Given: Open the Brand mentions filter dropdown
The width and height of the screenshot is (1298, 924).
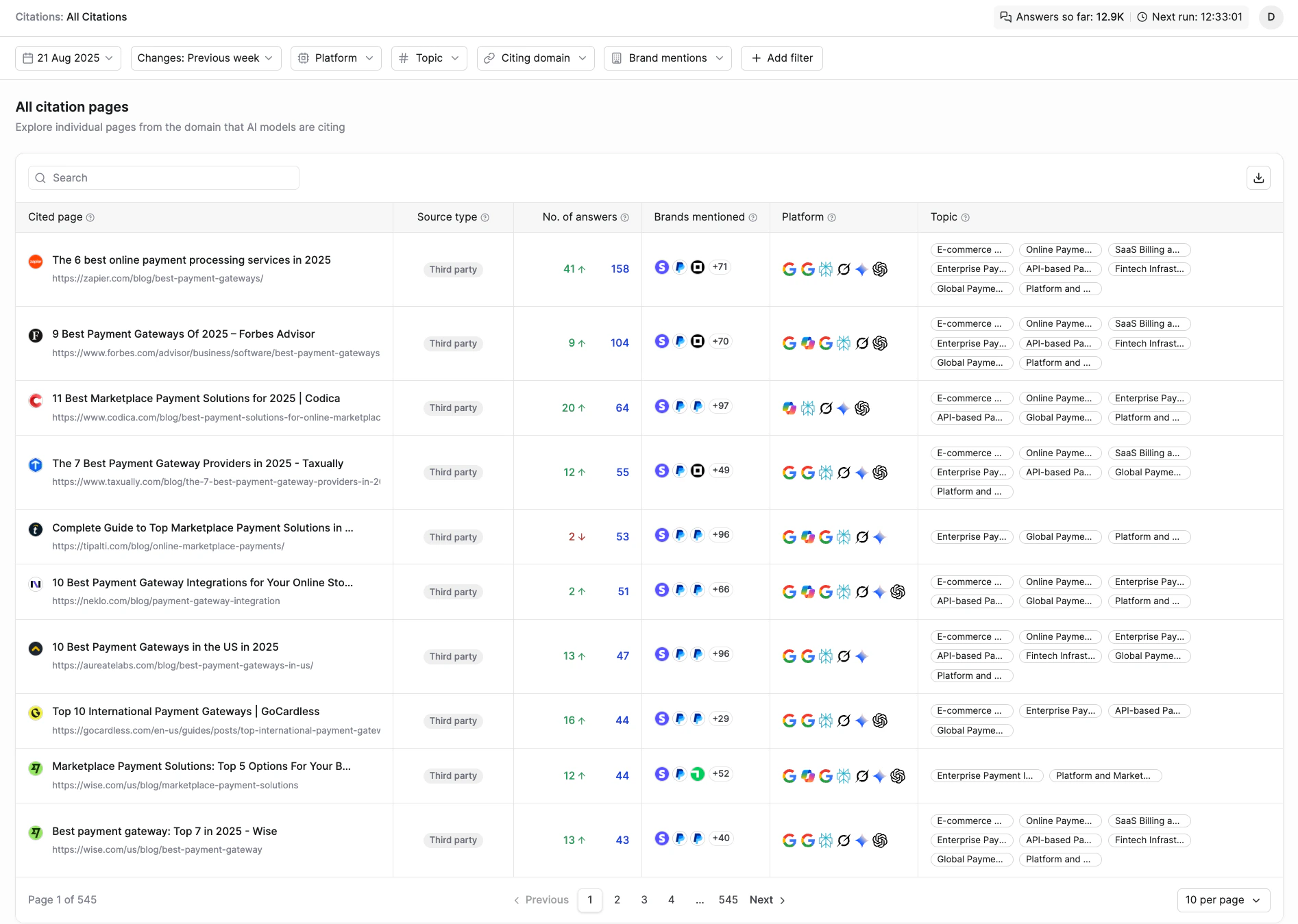Looking at the screenshot, I should [667, 58].
